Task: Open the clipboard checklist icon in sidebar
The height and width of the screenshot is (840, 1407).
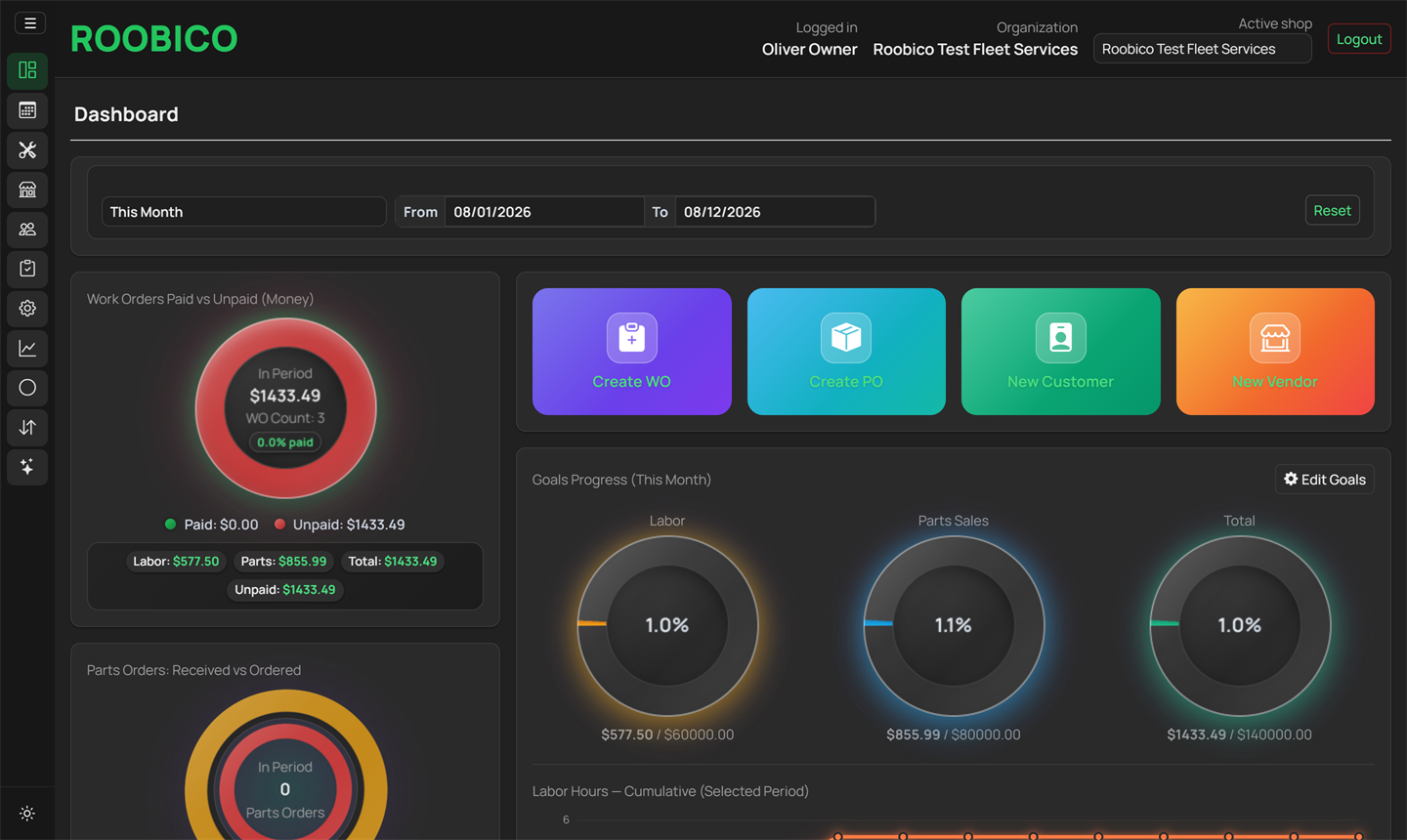Action: tap(27, 269)
